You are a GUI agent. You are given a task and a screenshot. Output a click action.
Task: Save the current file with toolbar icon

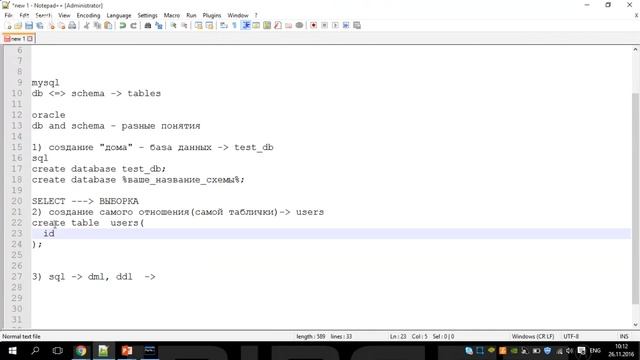[x=29, y=25]
